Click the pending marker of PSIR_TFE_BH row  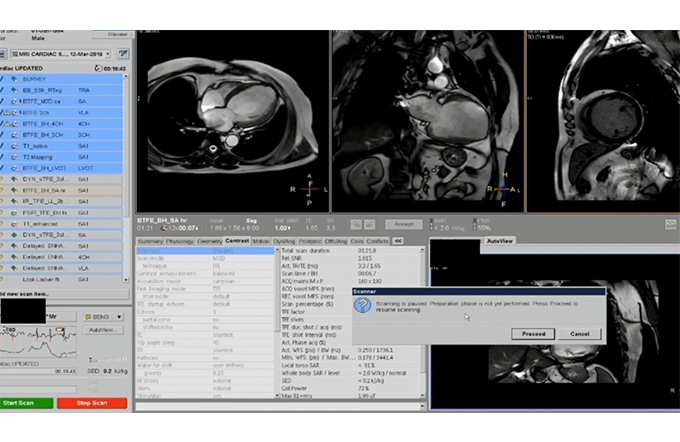coord(2,213)
